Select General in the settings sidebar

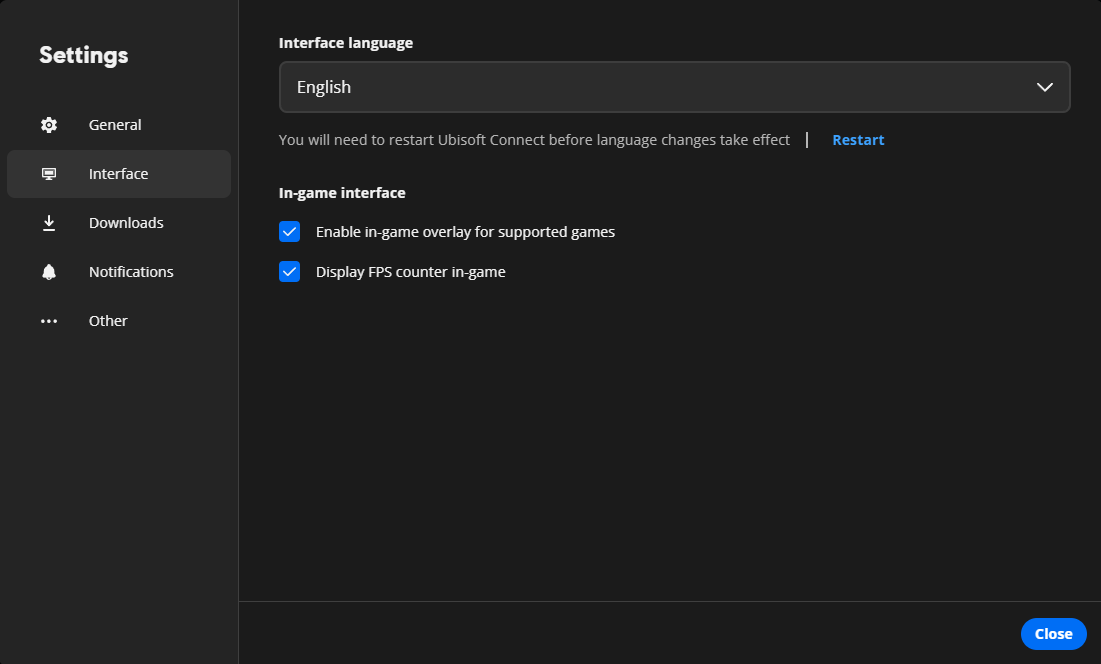(x=114, y=124)
